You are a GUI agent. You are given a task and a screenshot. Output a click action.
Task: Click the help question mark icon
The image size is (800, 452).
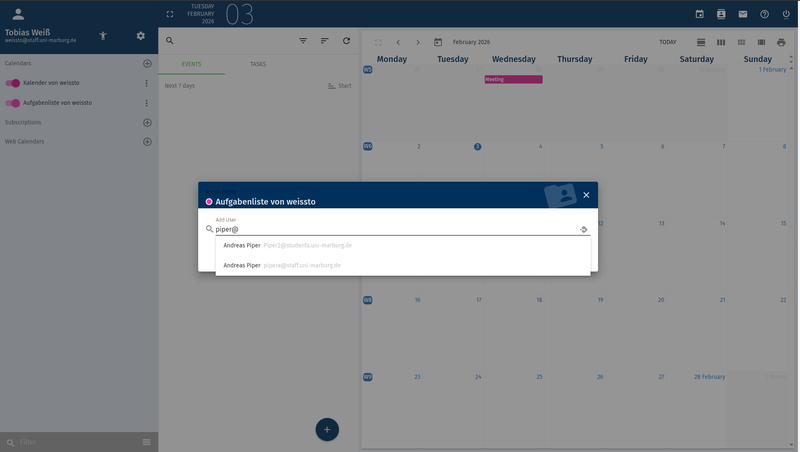pyautogui.click(x=765, y=14)
